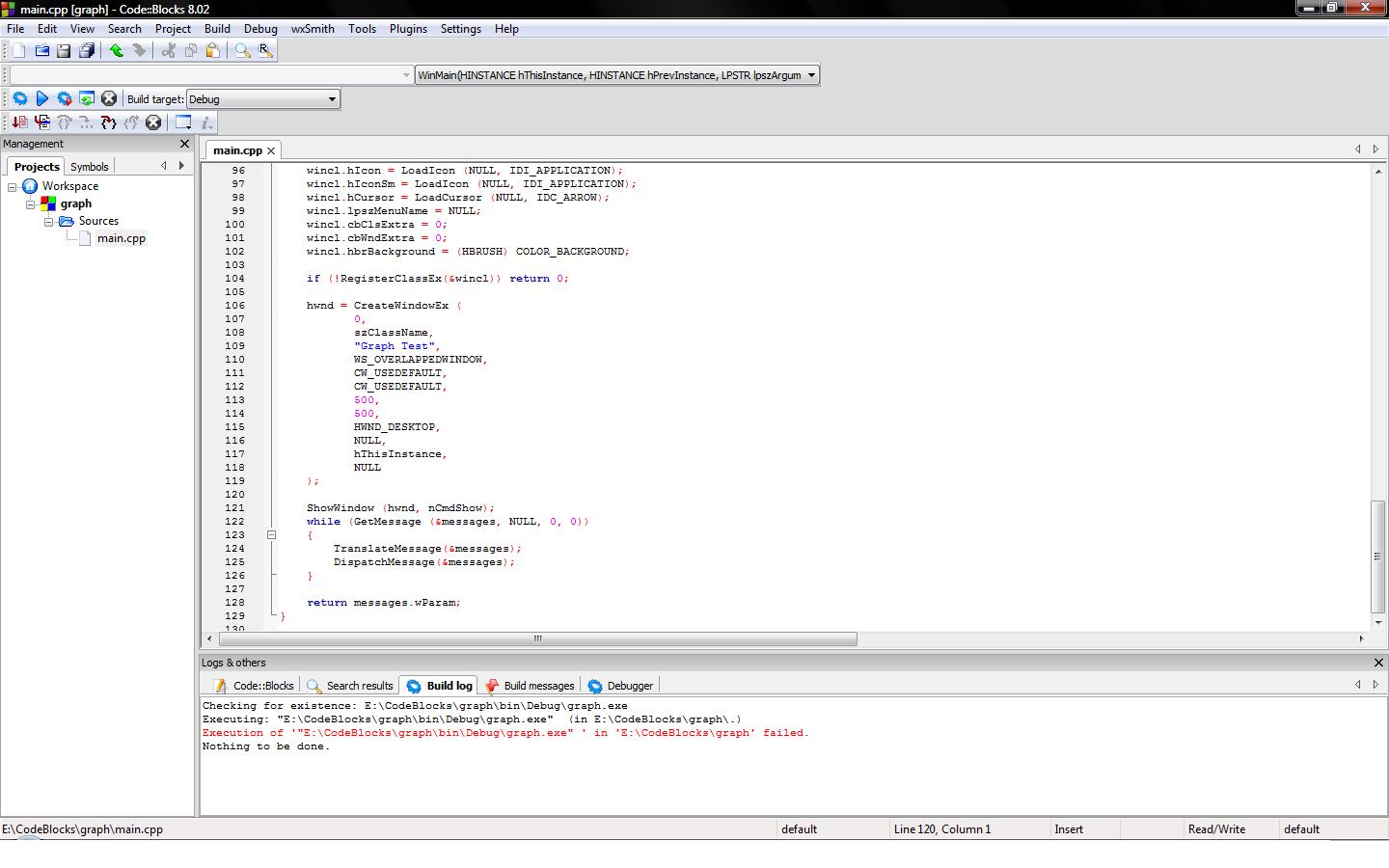This screenshot has height=868, width=1389.
Task: Click the Debug/Continue icon
Action: 19,122
